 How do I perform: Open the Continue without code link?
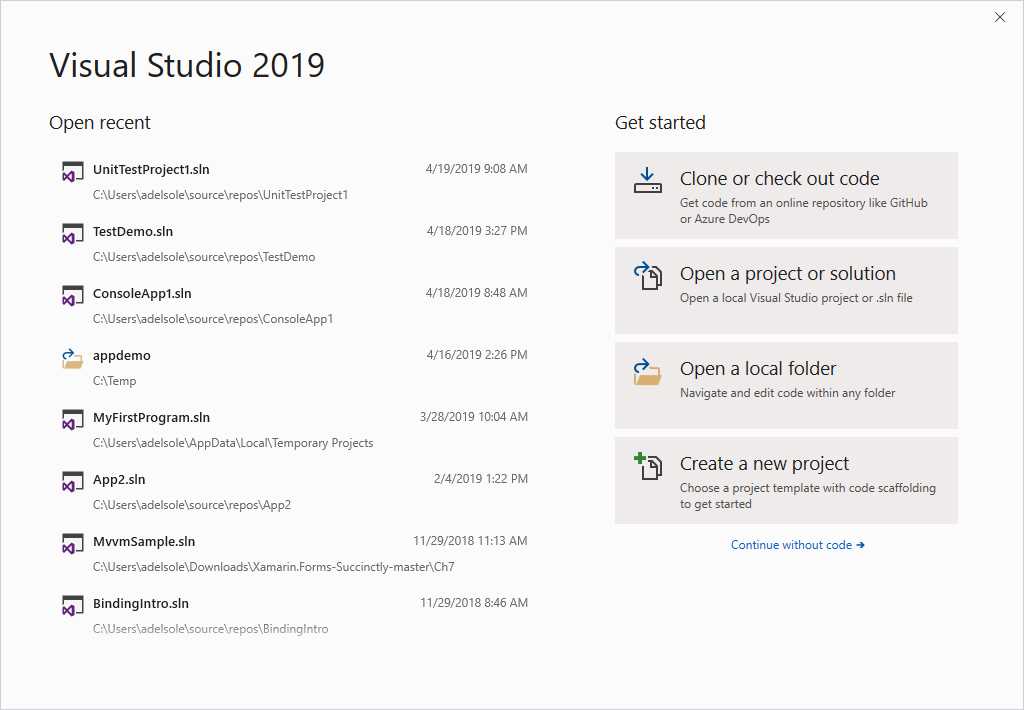[797, 544]
